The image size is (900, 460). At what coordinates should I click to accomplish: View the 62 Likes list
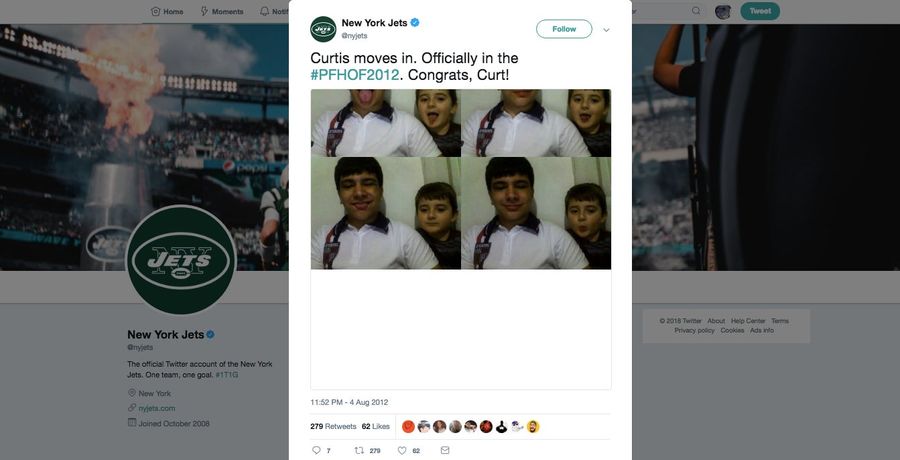(376, 426)
